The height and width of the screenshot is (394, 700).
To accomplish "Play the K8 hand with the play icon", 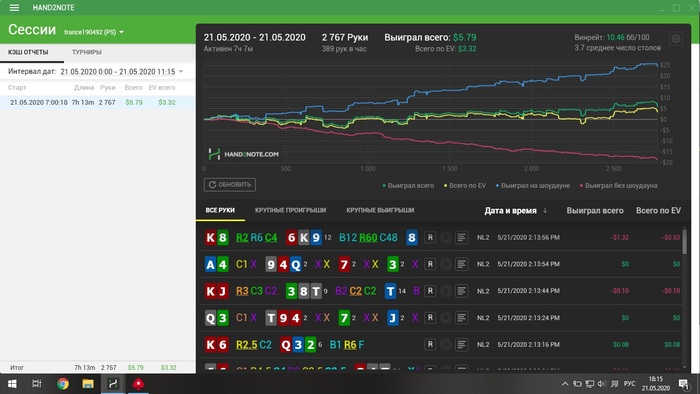I will tap(446, 237).
